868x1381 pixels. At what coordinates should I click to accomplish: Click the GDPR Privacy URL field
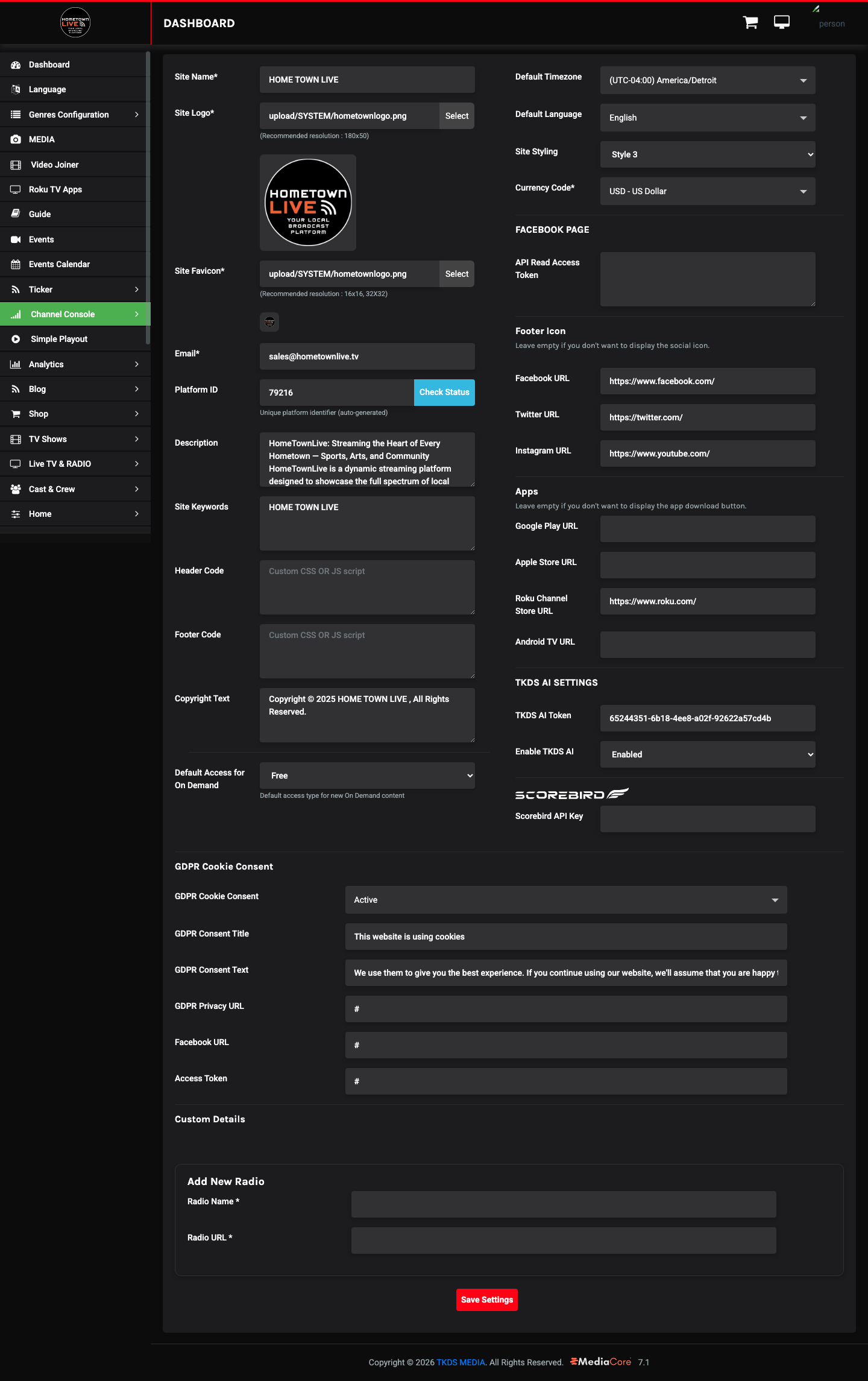[x=566, y=1009]
